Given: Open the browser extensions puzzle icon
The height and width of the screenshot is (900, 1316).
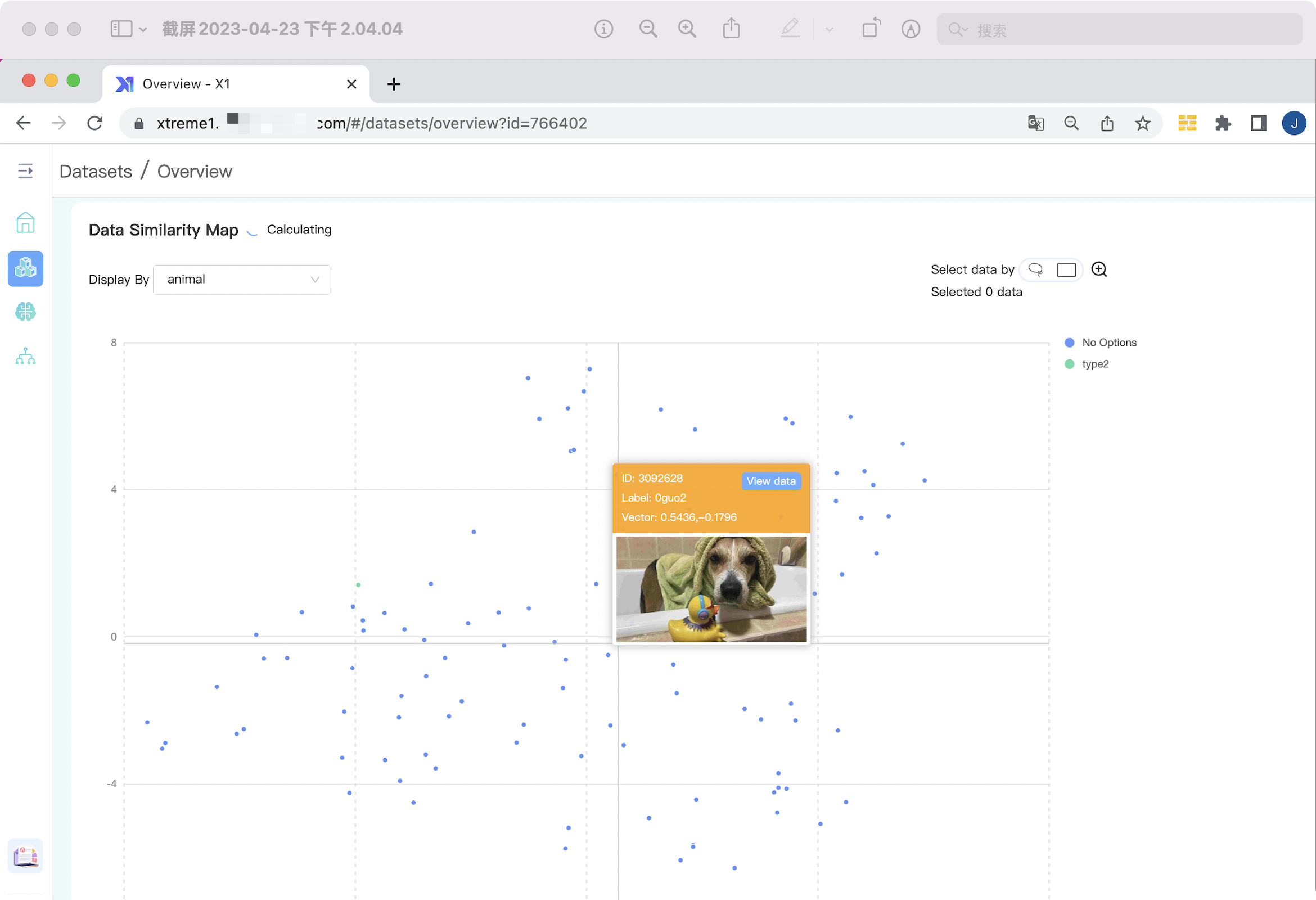Looking at the screenshot, I should (1223, 123).
